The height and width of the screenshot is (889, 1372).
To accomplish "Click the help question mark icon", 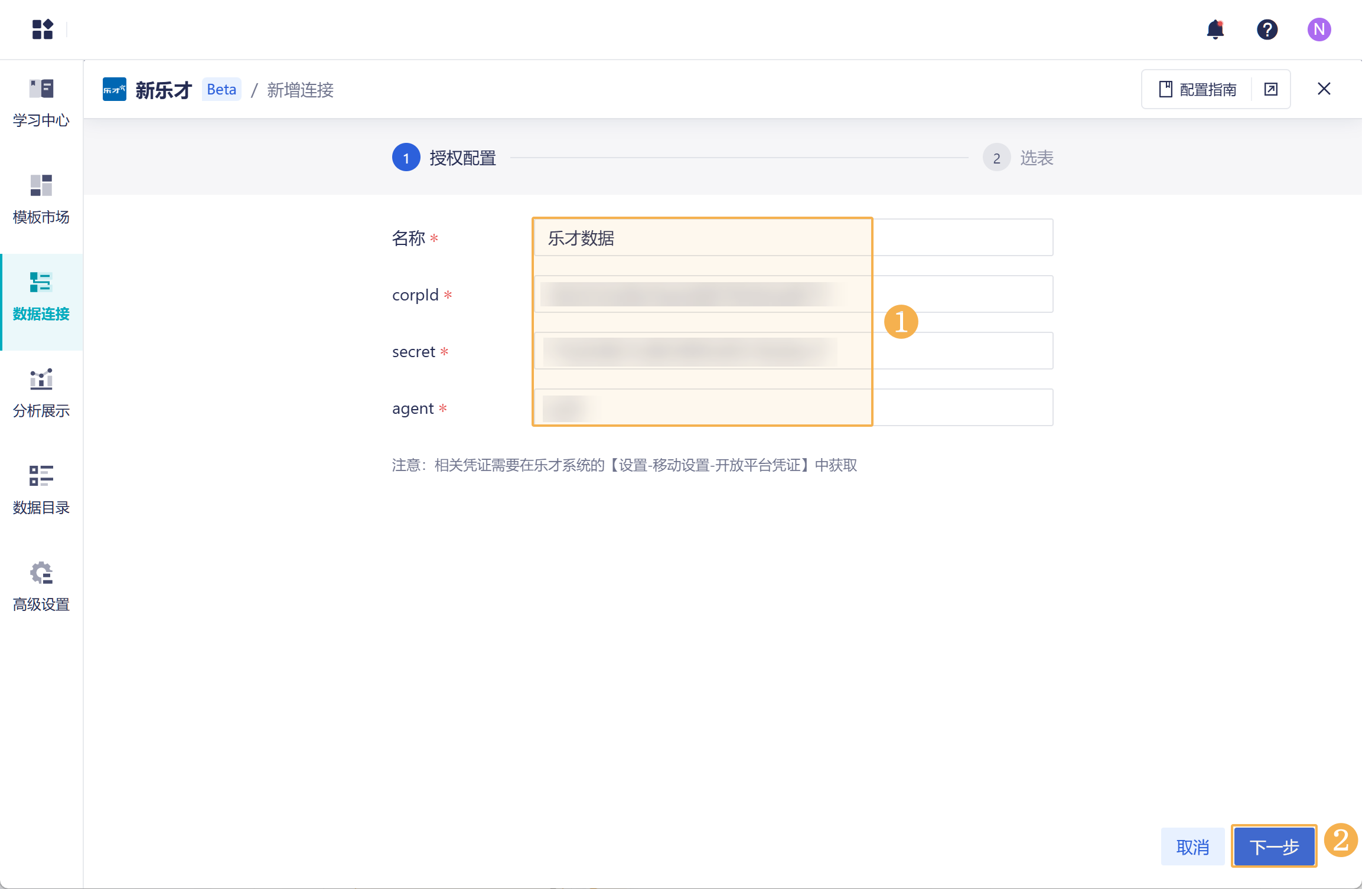I will 1267,29.
